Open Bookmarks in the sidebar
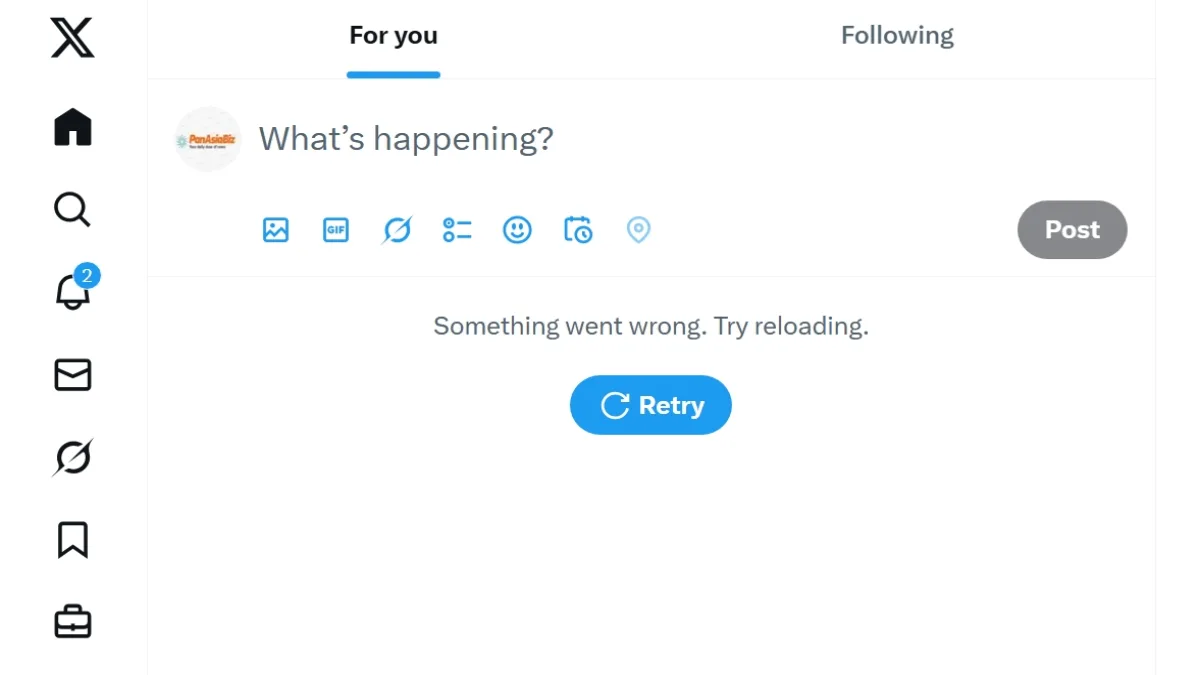The image size is (1200, 675). (x=72, y=540)
